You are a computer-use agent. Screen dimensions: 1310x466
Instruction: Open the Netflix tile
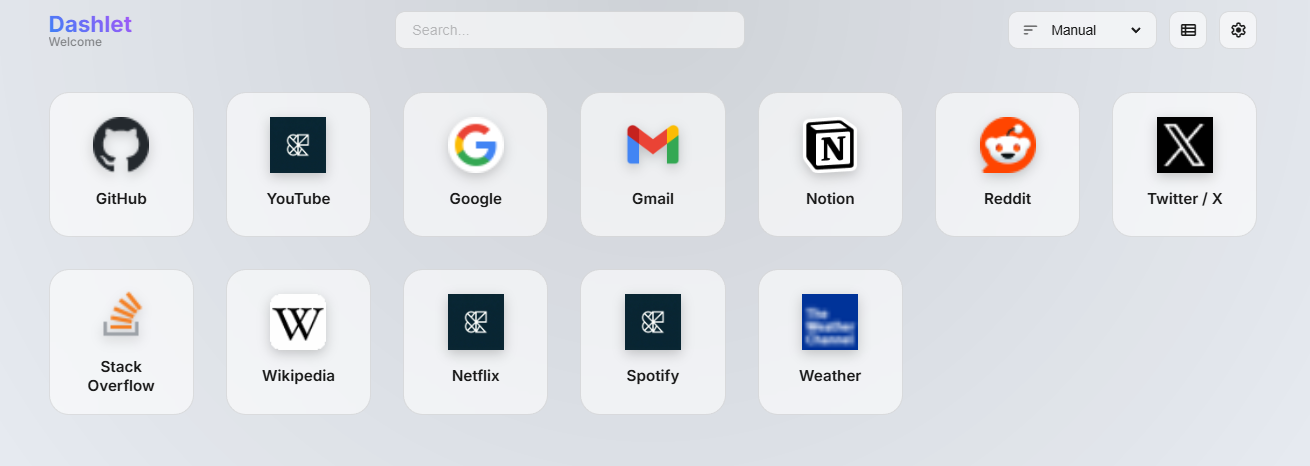(475, 342)
